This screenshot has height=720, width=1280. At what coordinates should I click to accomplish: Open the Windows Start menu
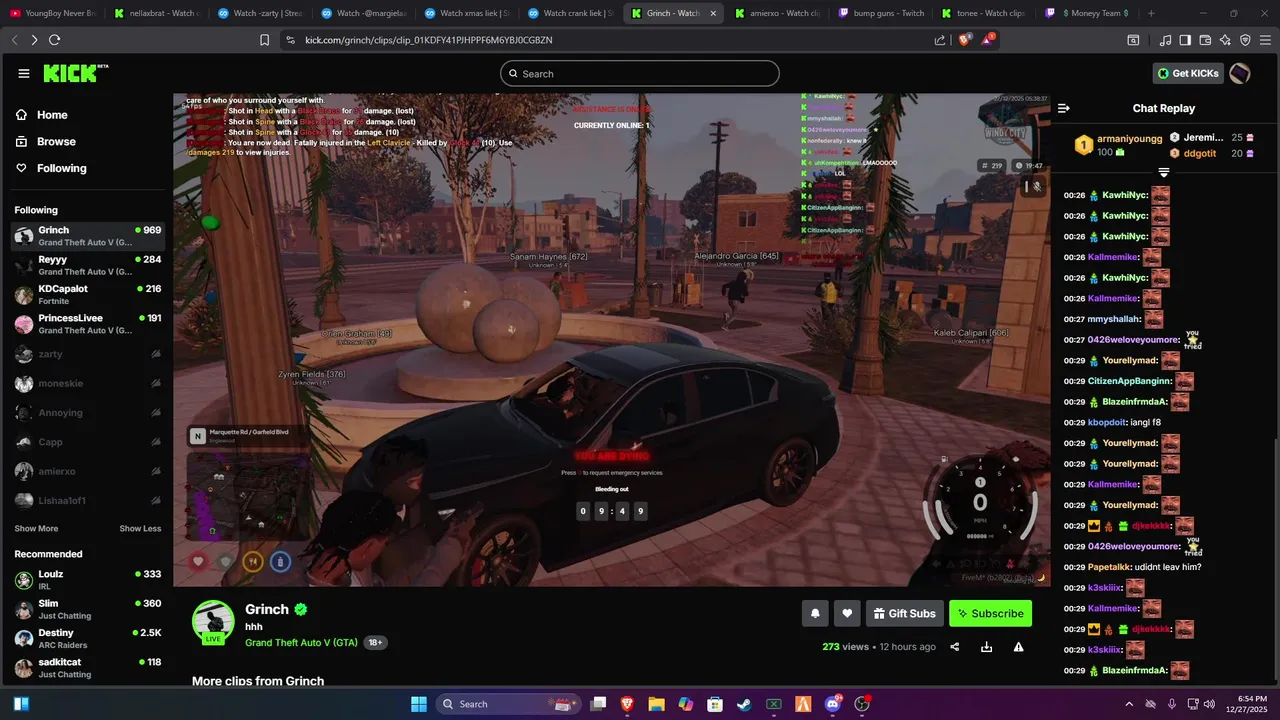(x=419, y=704)
